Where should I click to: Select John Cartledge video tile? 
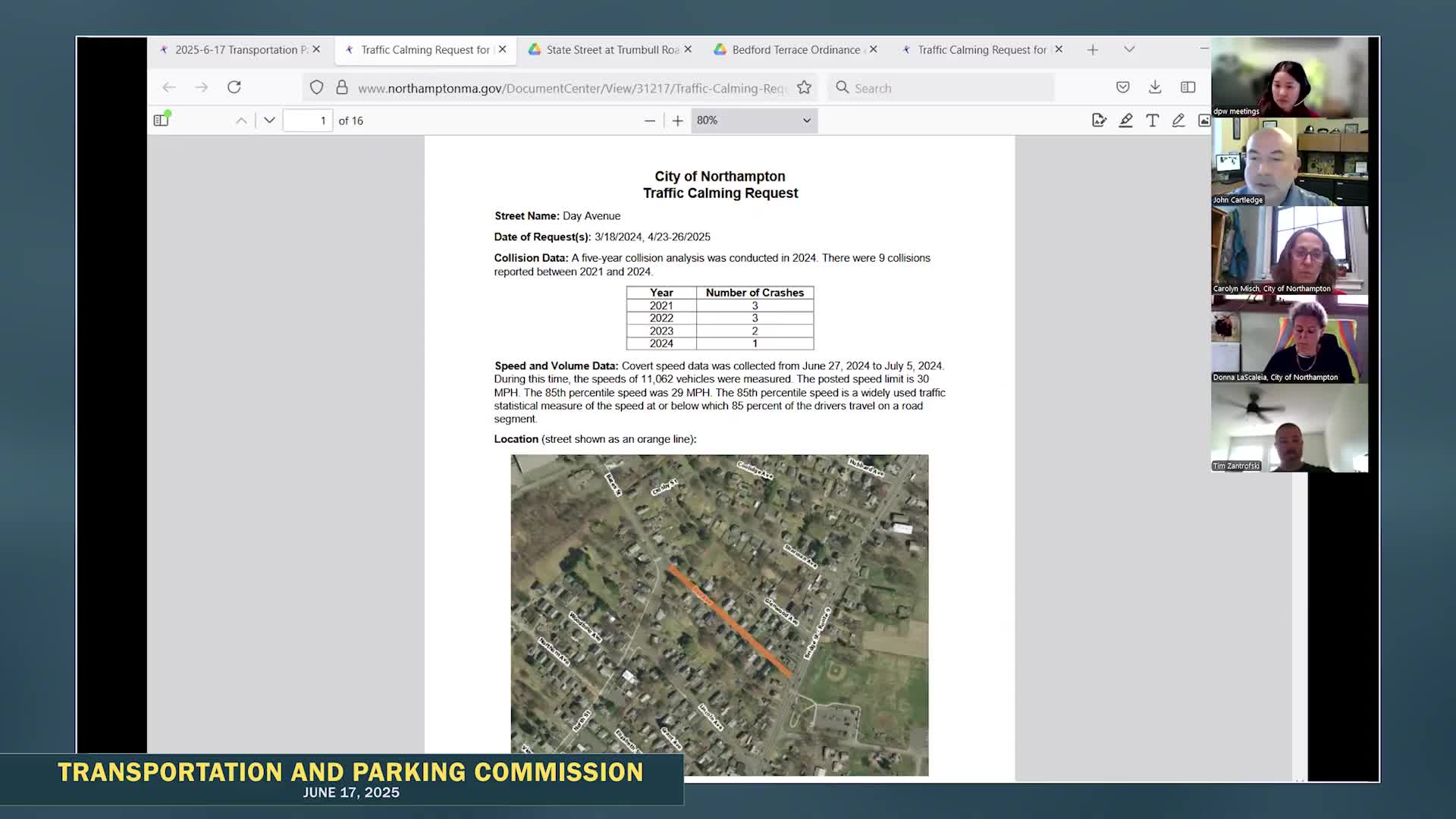[x=1289, y=162]
